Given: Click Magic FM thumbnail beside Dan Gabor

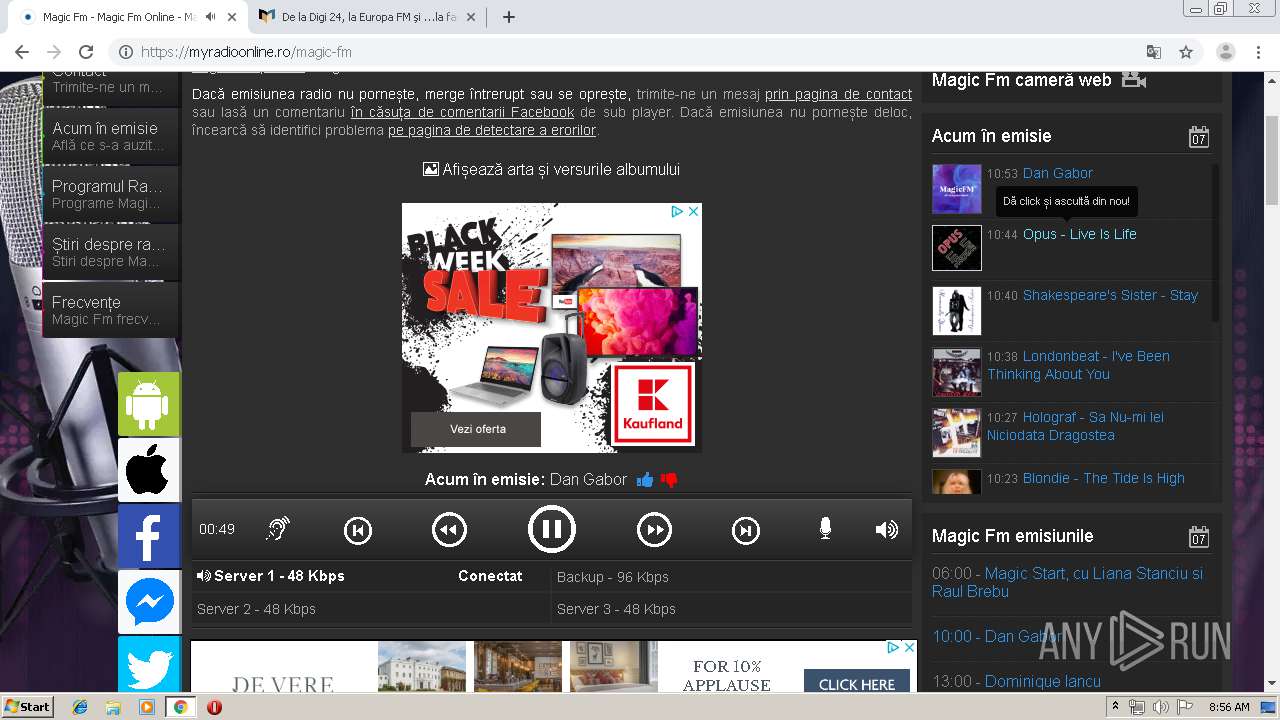Looking at the screenshot, I should pyautogui.click(x=957, y=189).
